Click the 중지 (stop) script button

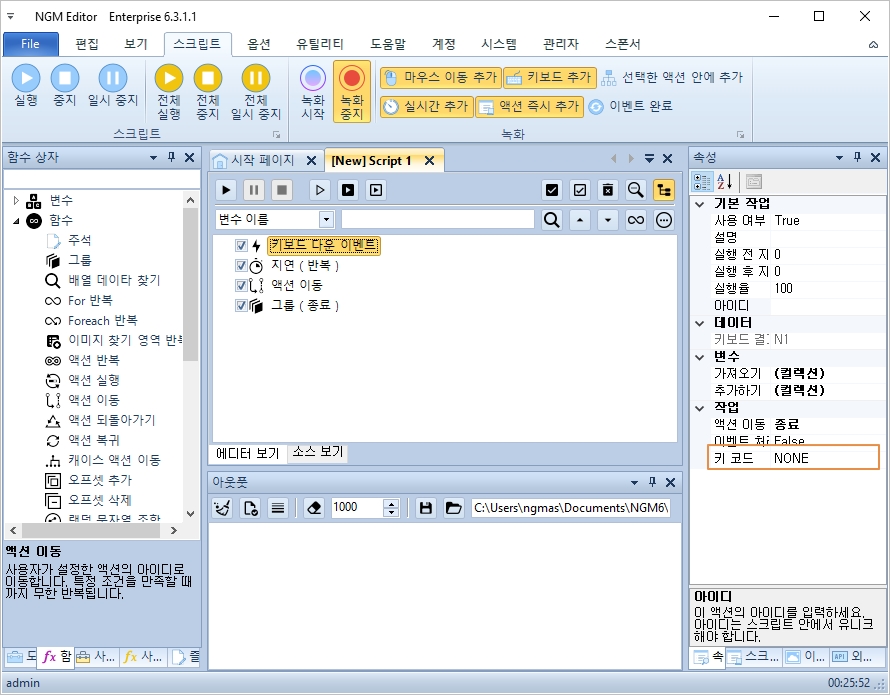[65, 85]
